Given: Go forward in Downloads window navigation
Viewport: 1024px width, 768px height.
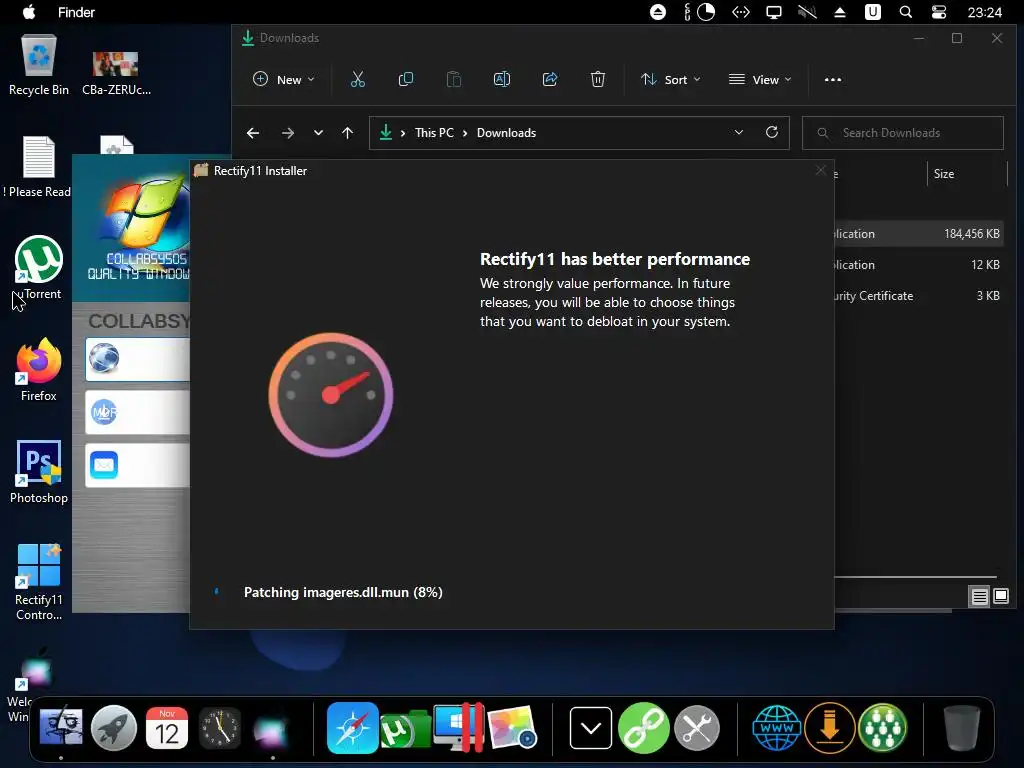Looking at the screenshot, I should tap(287, 133).
